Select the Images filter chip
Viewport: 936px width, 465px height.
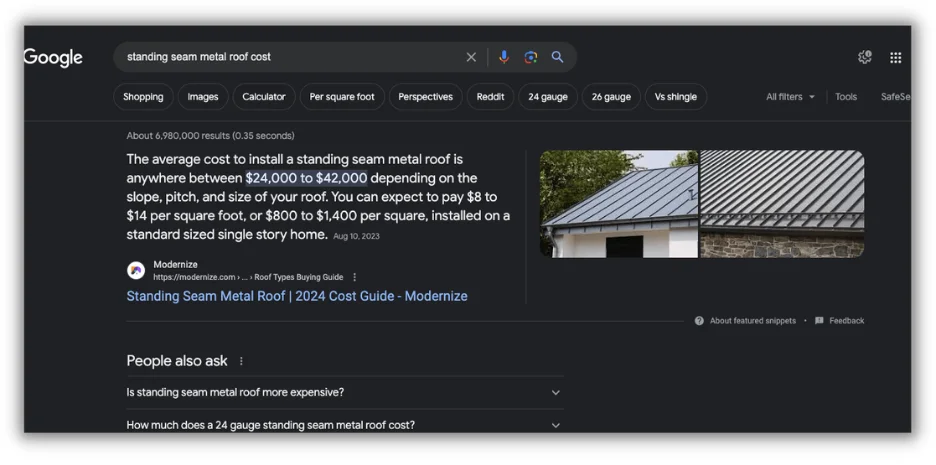click(x=203, y=97)
